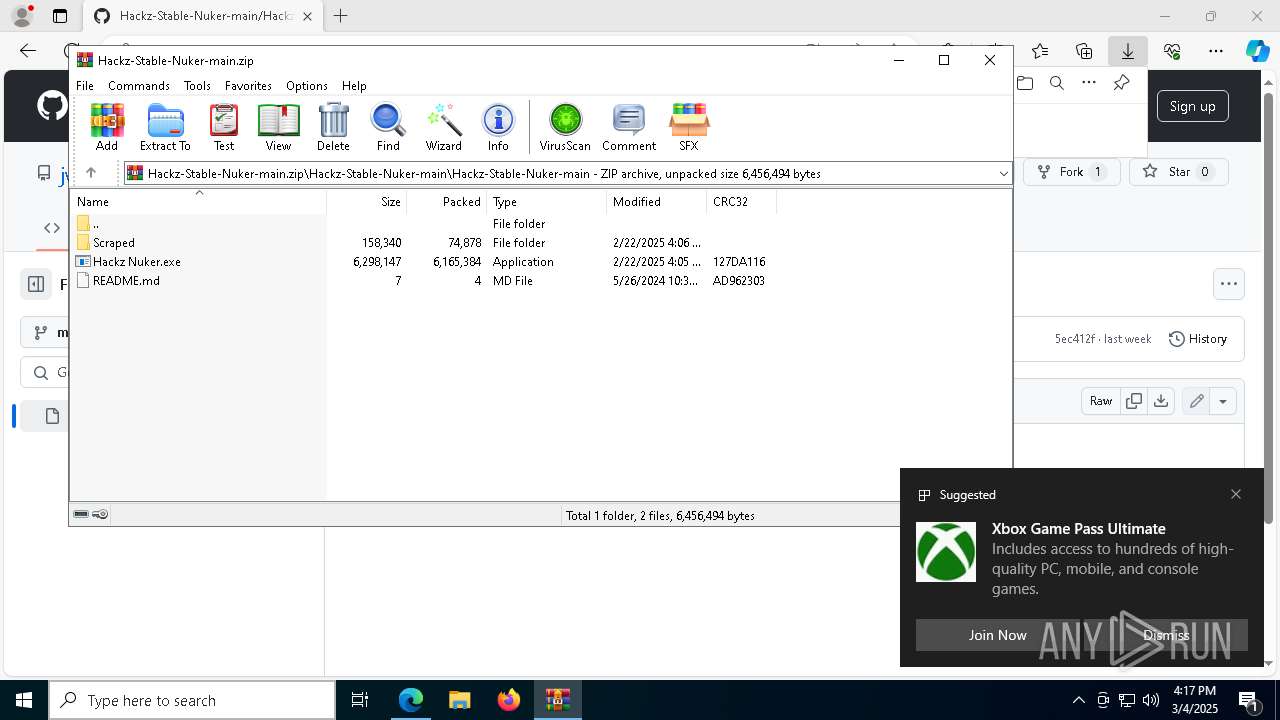Click the taskbar search box

[192, 700]
